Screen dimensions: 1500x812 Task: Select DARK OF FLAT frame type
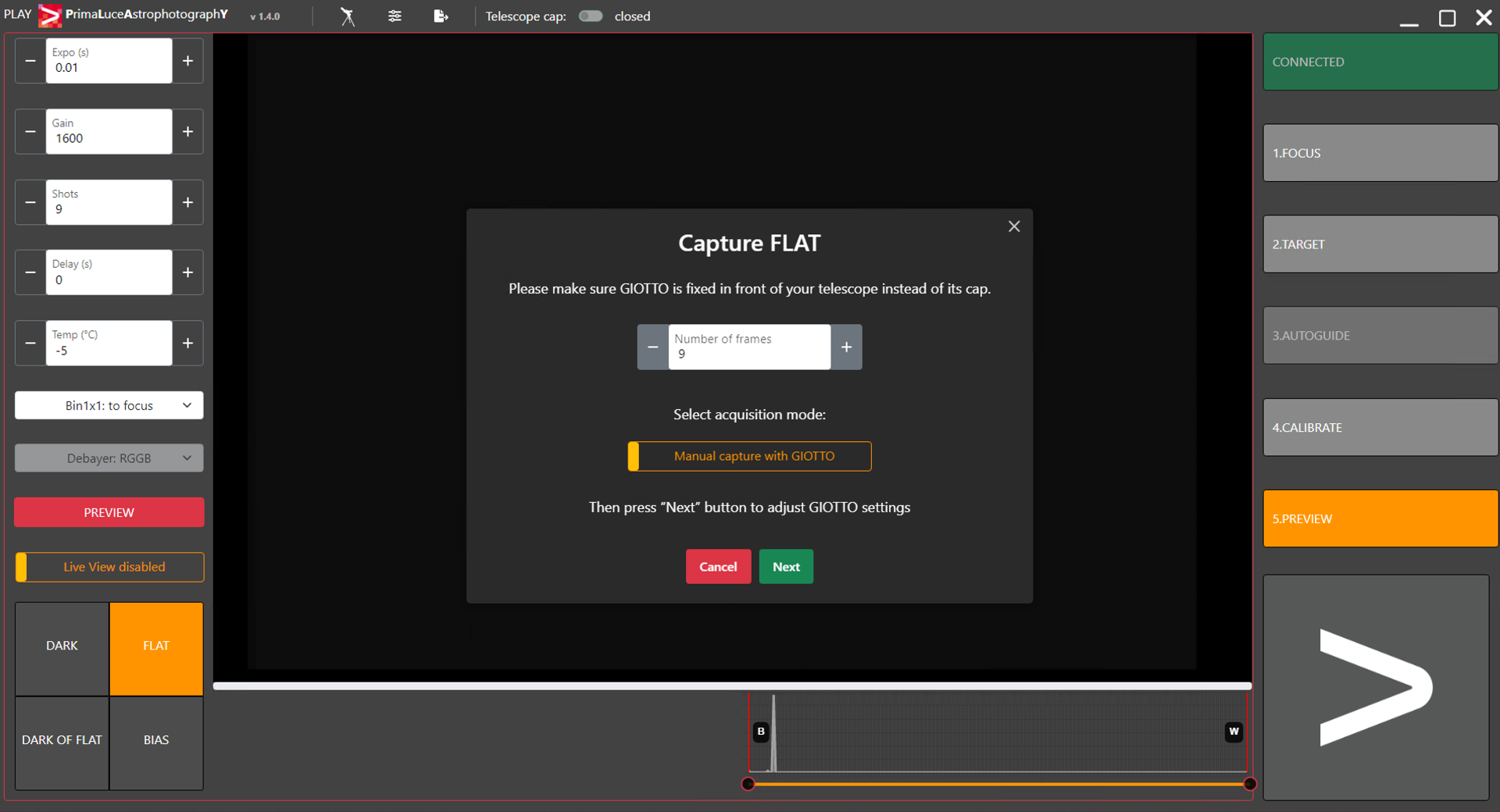click(62, 743)
